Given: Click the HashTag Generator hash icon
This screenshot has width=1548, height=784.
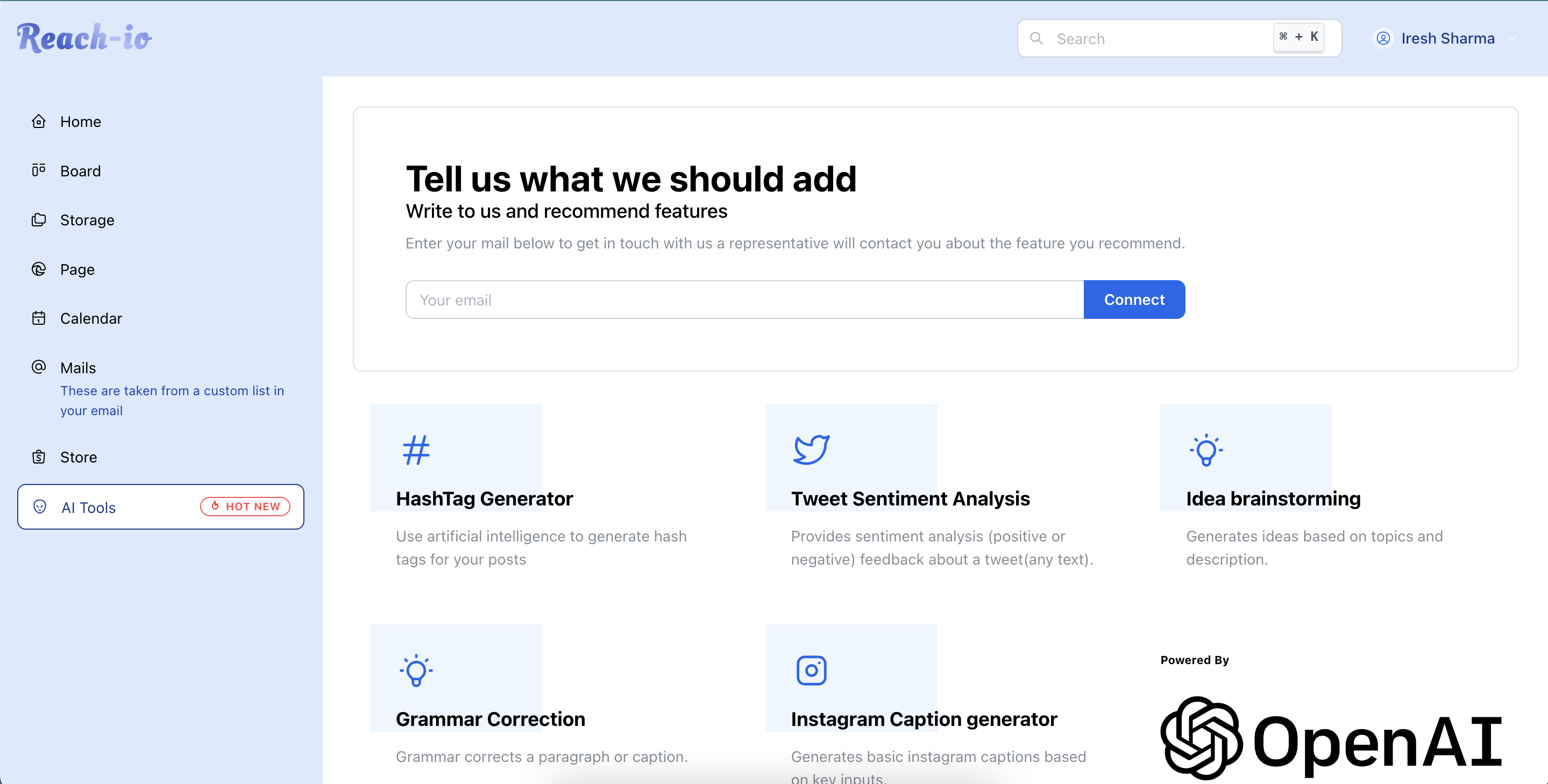Looking at the screenshot, I should coord(416,450).
